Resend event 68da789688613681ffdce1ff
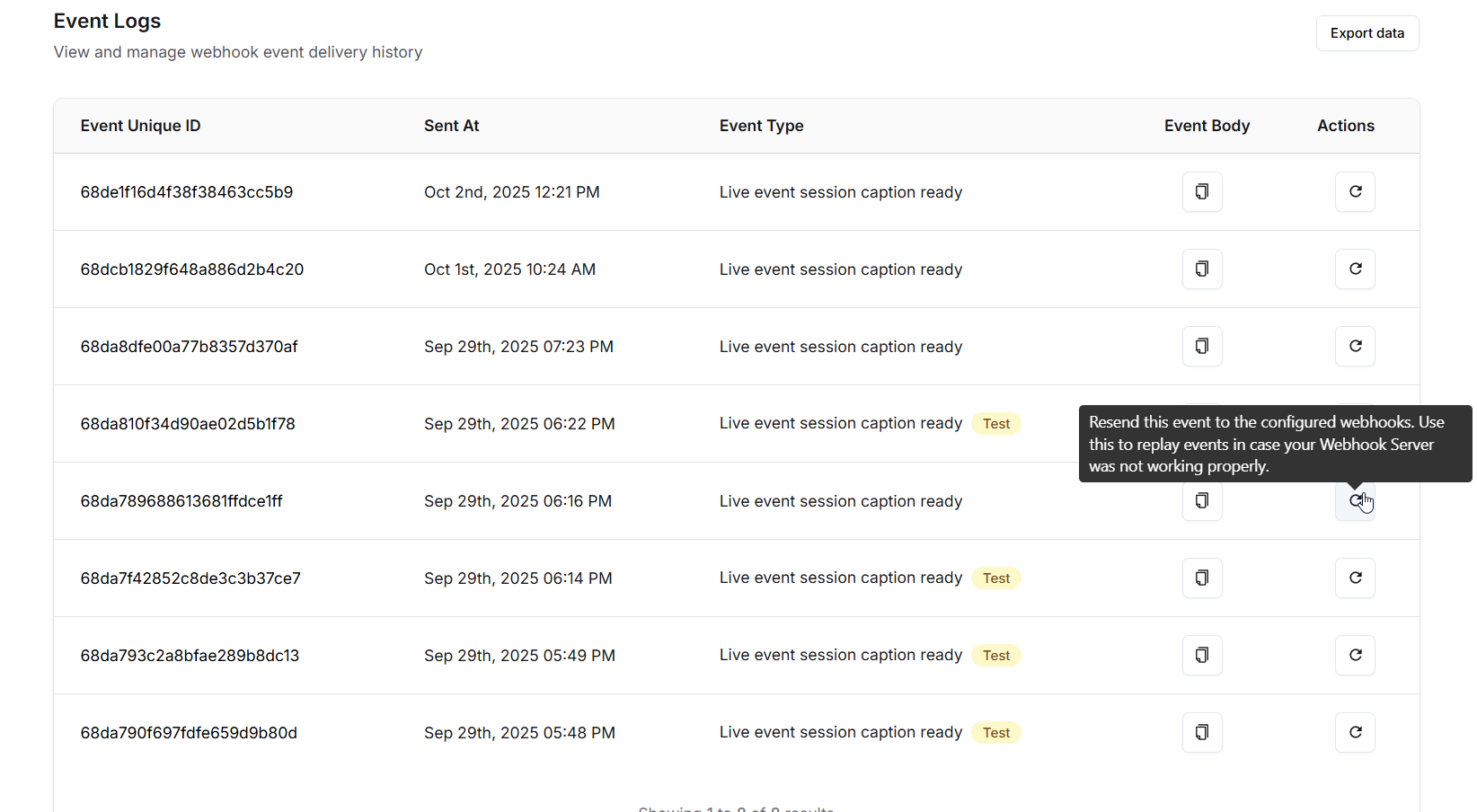Viewport: 1477px width, 812px height. (1355, 501)
